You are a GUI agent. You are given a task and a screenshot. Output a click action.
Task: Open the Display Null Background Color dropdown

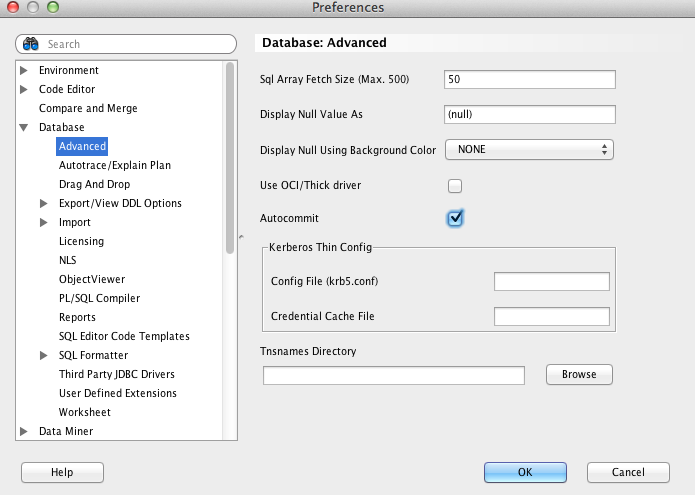point(528,150)
